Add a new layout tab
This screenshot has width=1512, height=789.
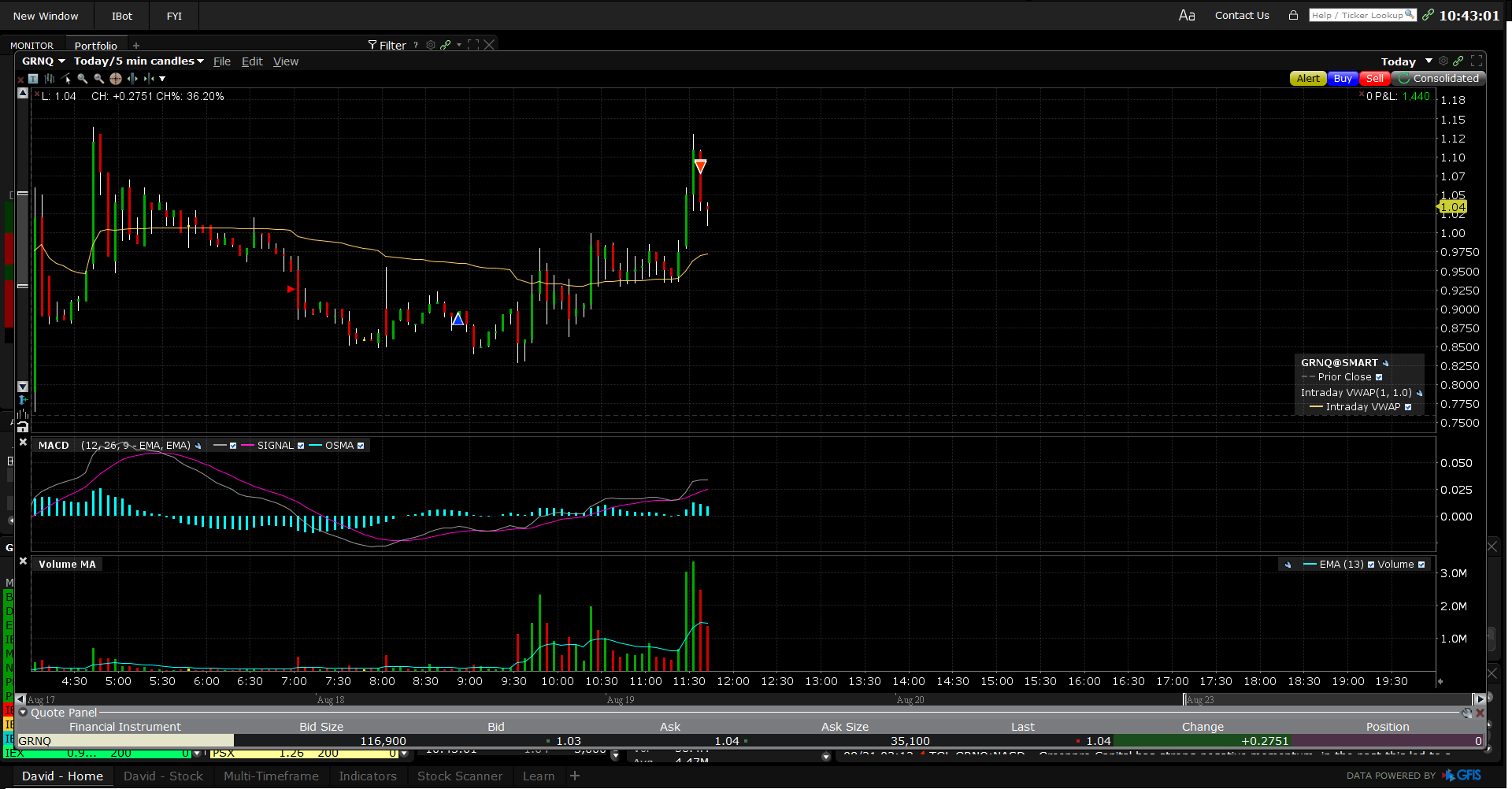click(x=575, y=776)
